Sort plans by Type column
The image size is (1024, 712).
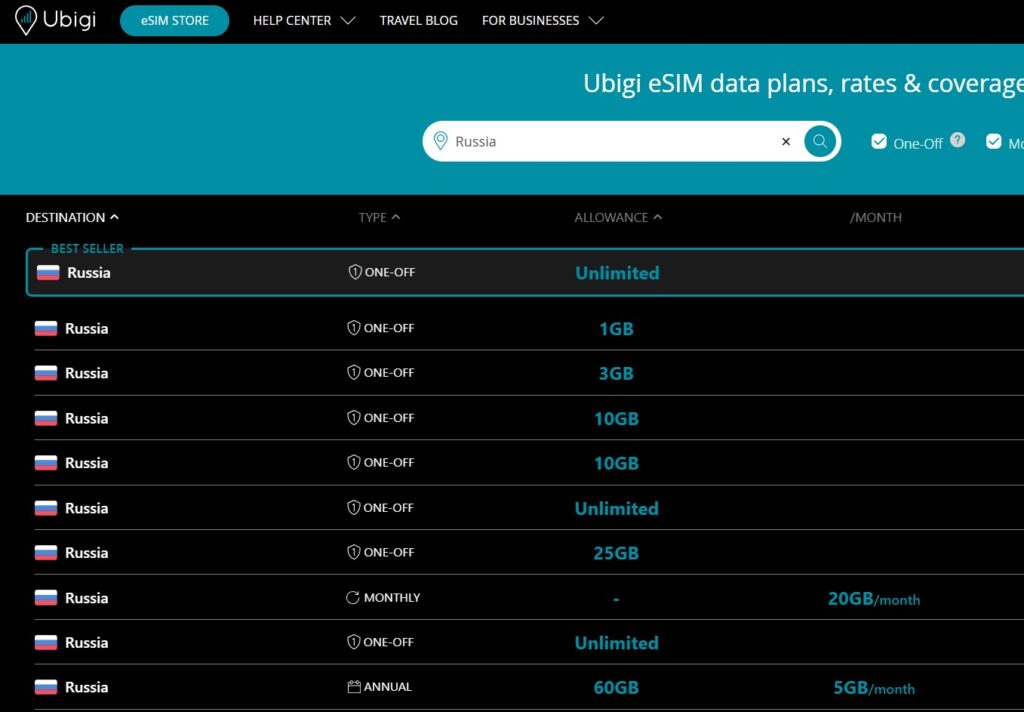(x=379, y=217)
